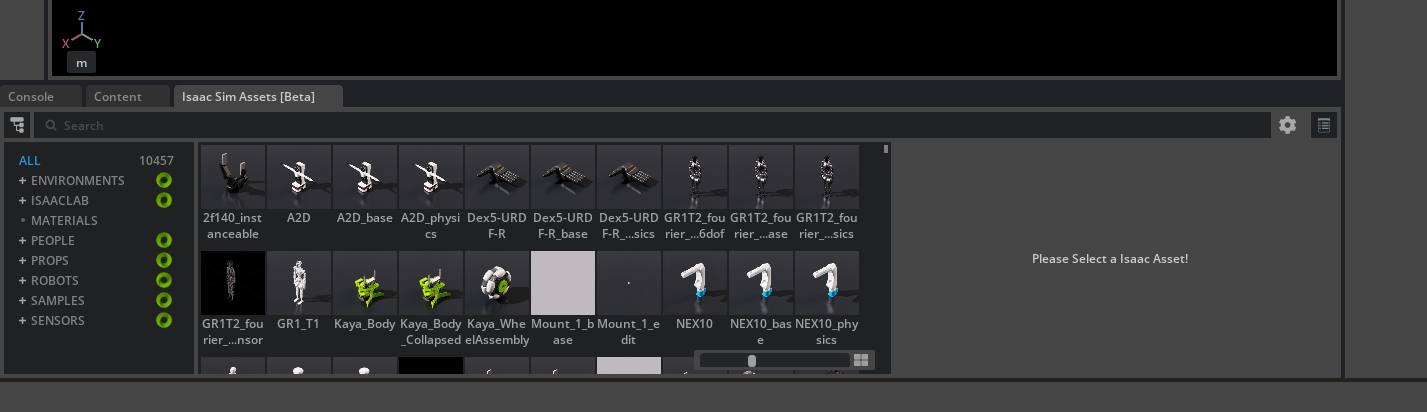Viewport: 1427px width, 412px height.
Task: Expand the ENVIRONMENTS category
Action: click(x=22, y=181)
